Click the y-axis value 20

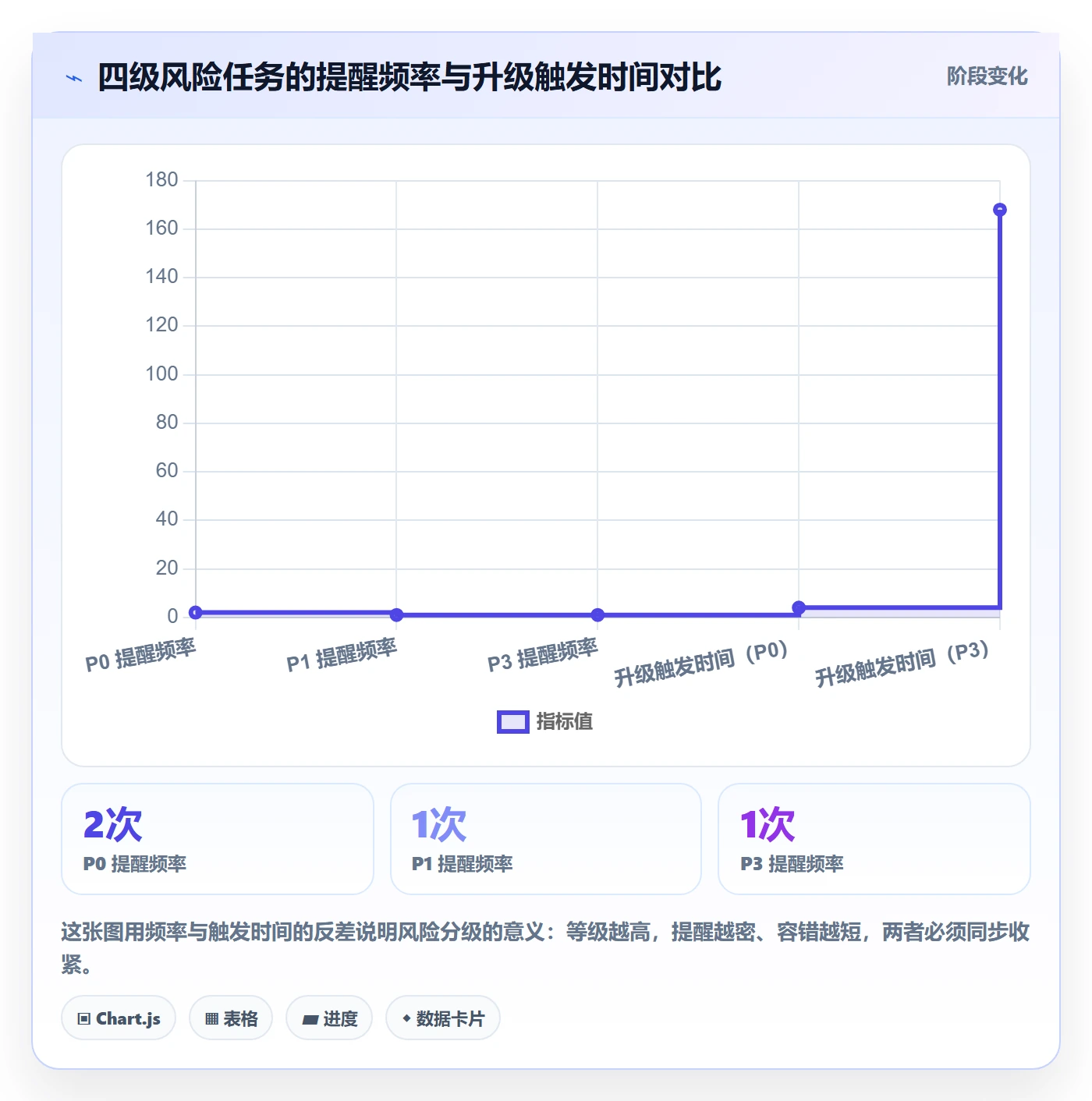pos(167,568)
